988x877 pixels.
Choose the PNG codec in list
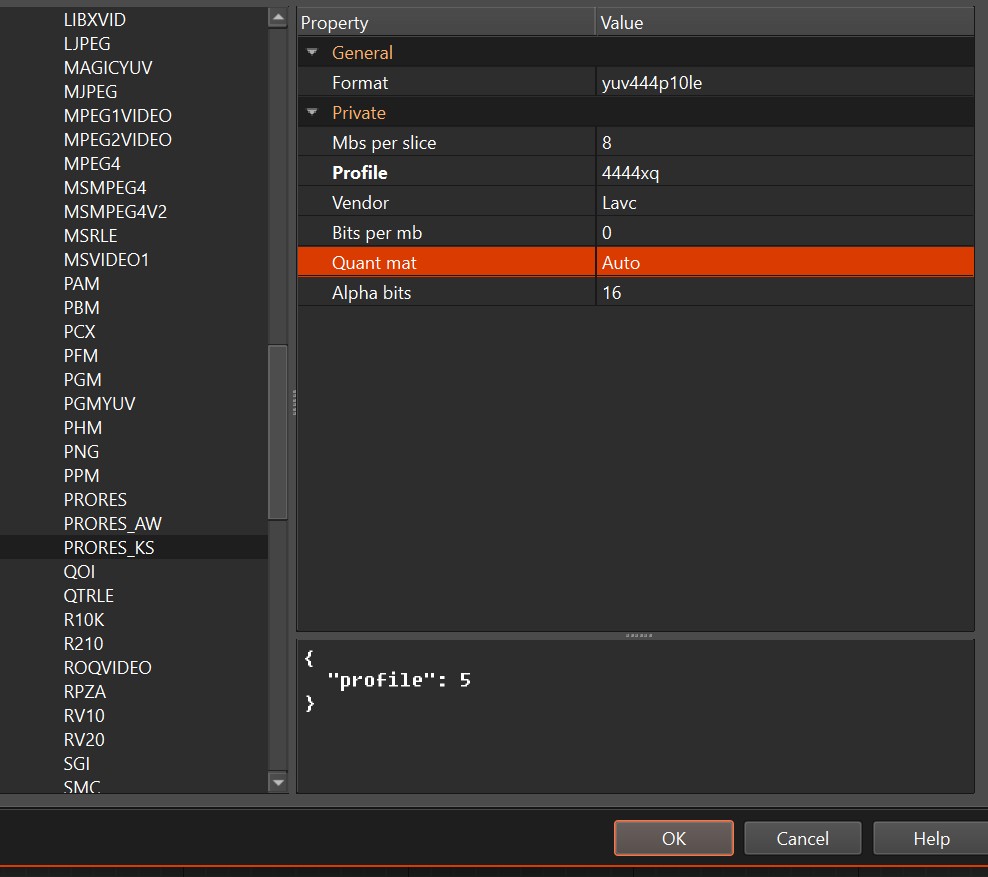click(x=81, y=452)
